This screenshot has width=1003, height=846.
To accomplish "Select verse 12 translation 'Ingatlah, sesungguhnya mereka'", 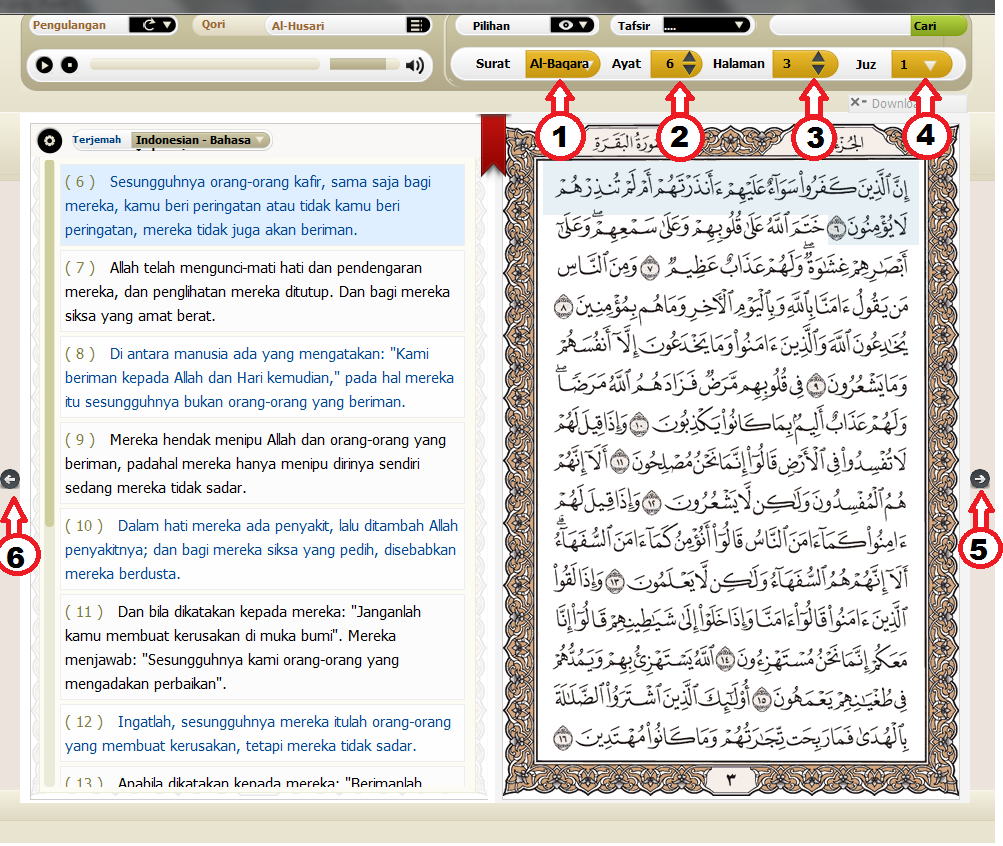I will point(262,733).
